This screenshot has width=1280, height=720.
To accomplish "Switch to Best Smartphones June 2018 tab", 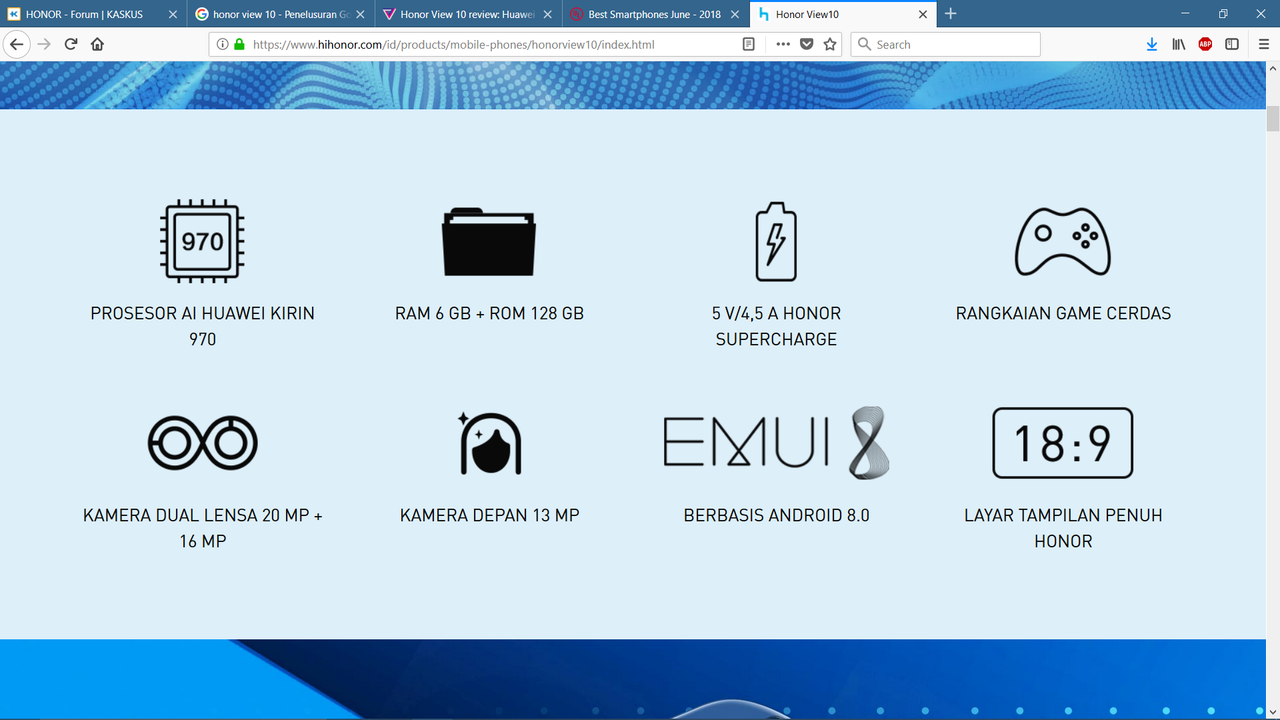I will 655,14.
